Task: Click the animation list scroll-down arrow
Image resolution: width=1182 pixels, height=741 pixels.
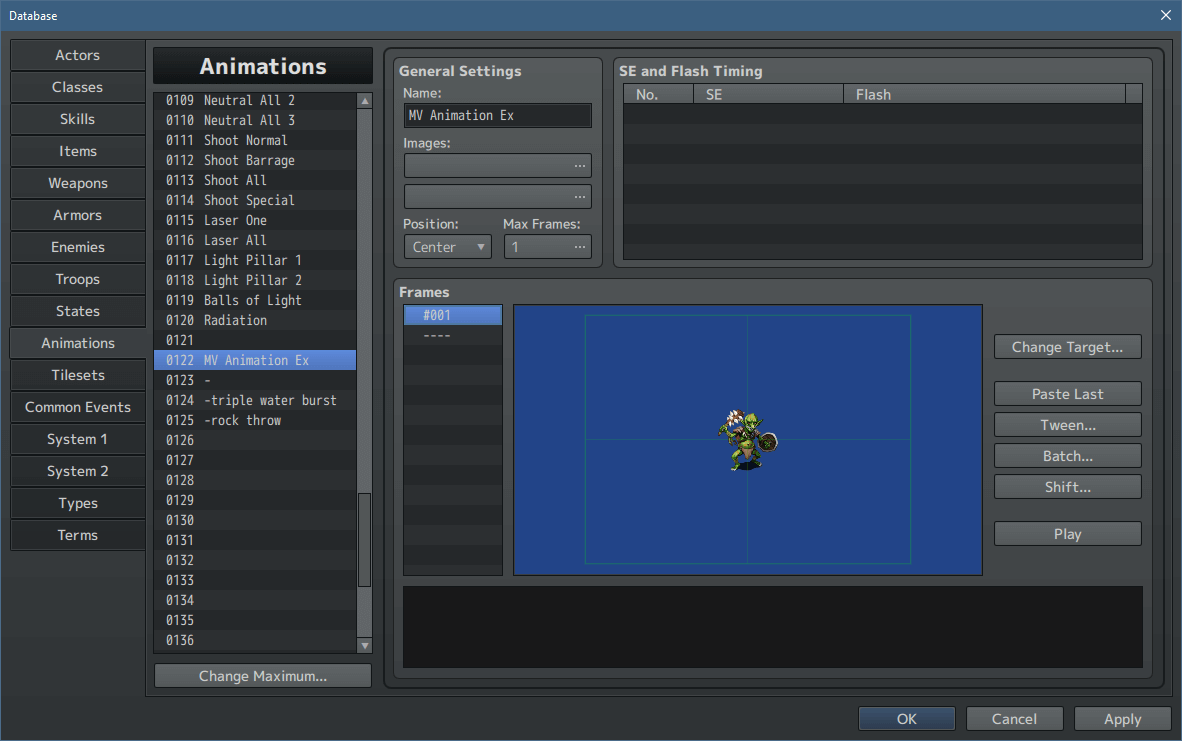Action: 365,645
